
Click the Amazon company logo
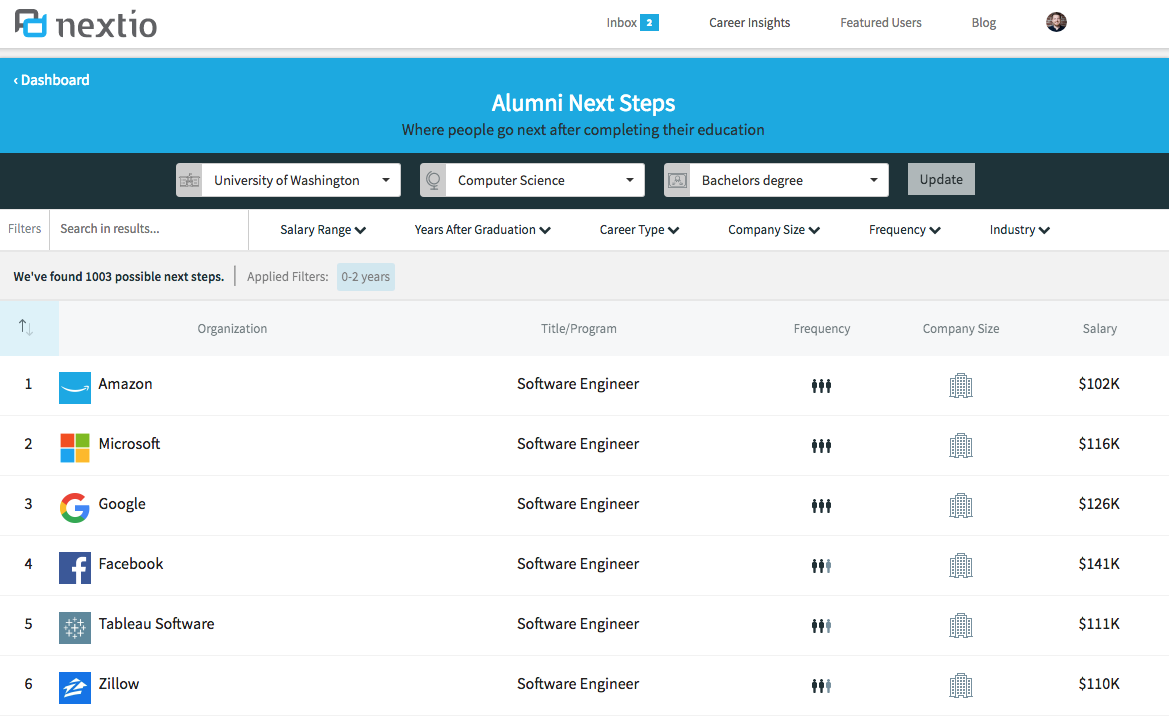pyautogui.click(x=75, y=387)
